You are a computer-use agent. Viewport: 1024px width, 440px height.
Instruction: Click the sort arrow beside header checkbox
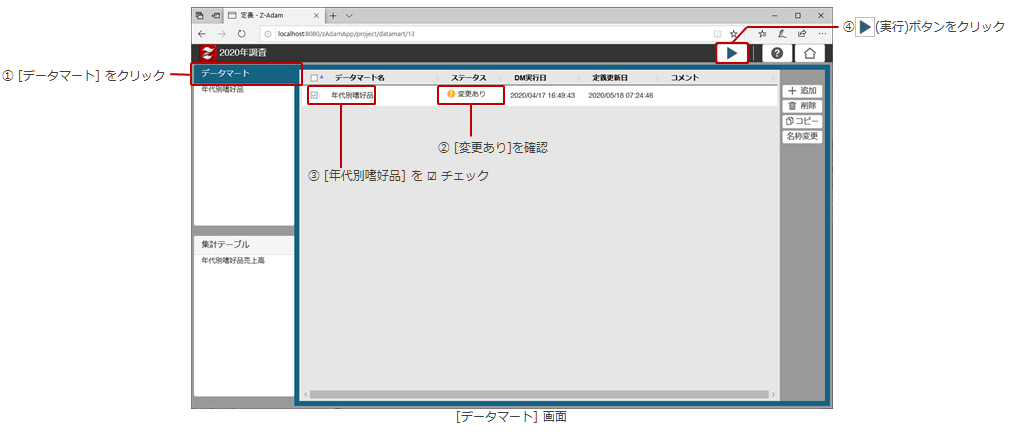pyautogui.click(x=321, y=77)
